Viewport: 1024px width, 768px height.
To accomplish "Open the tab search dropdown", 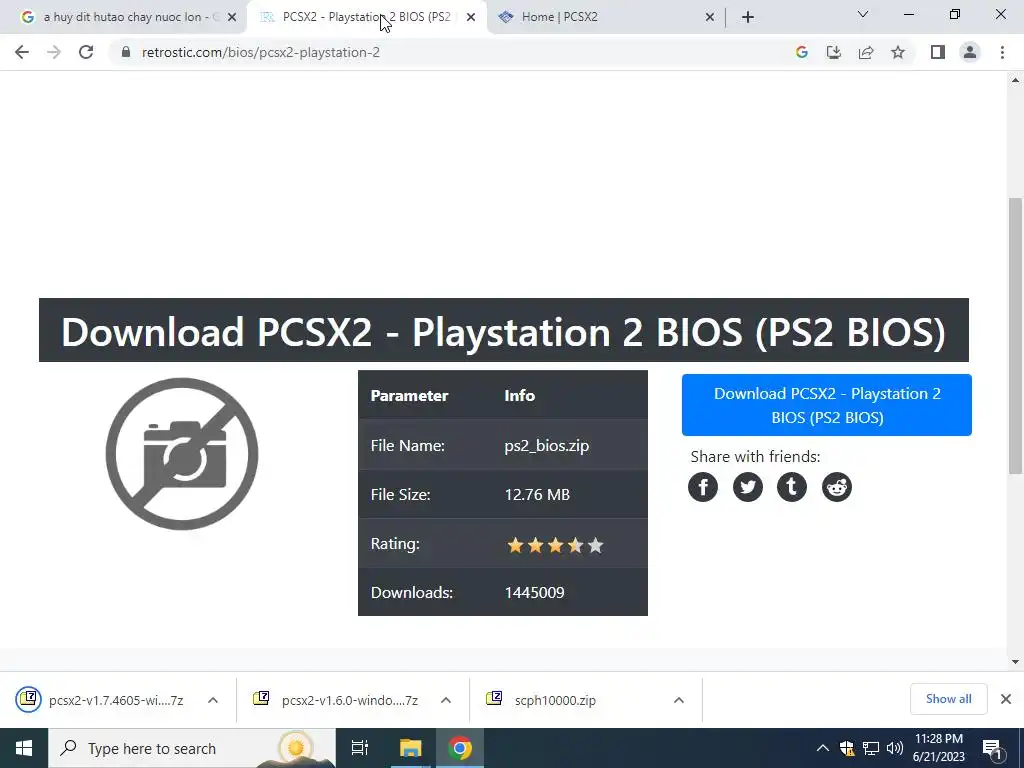I will click(x=863, y=14).
